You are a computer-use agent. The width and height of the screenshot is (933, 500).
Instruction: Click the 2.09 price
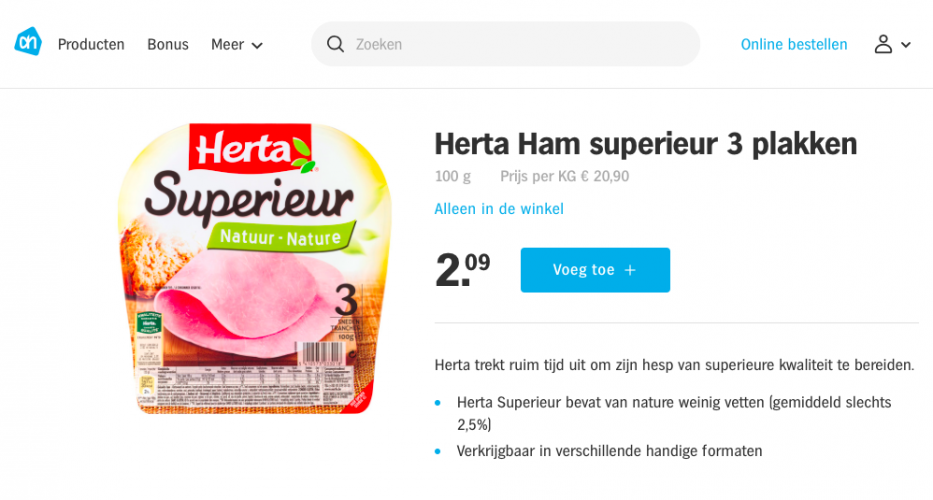[x=462, y=269]
